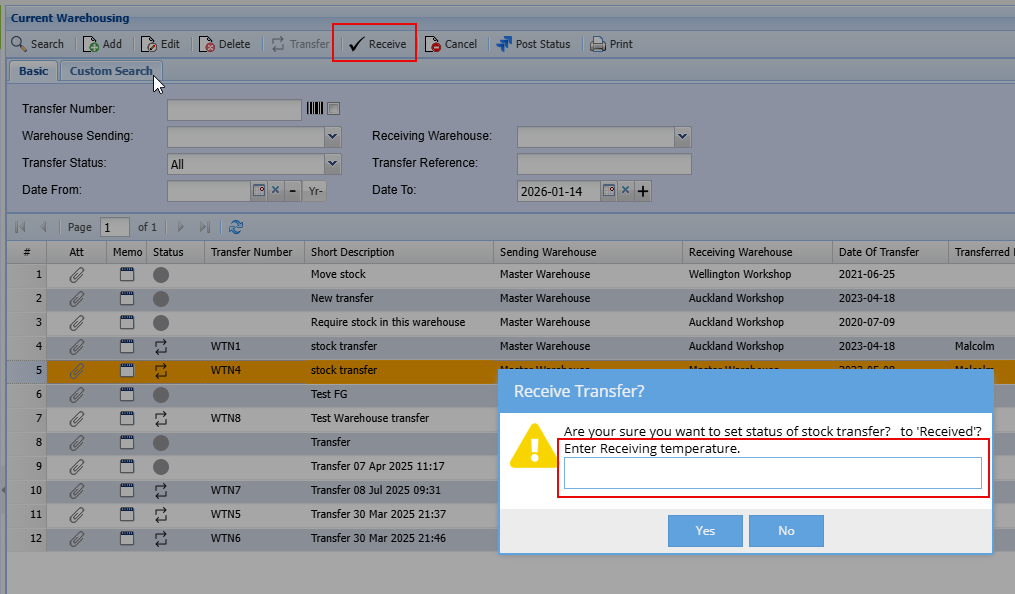Toggle the checkbox next to barcode icon
This screenshot has height=594, width=1015.
point(333,109)
